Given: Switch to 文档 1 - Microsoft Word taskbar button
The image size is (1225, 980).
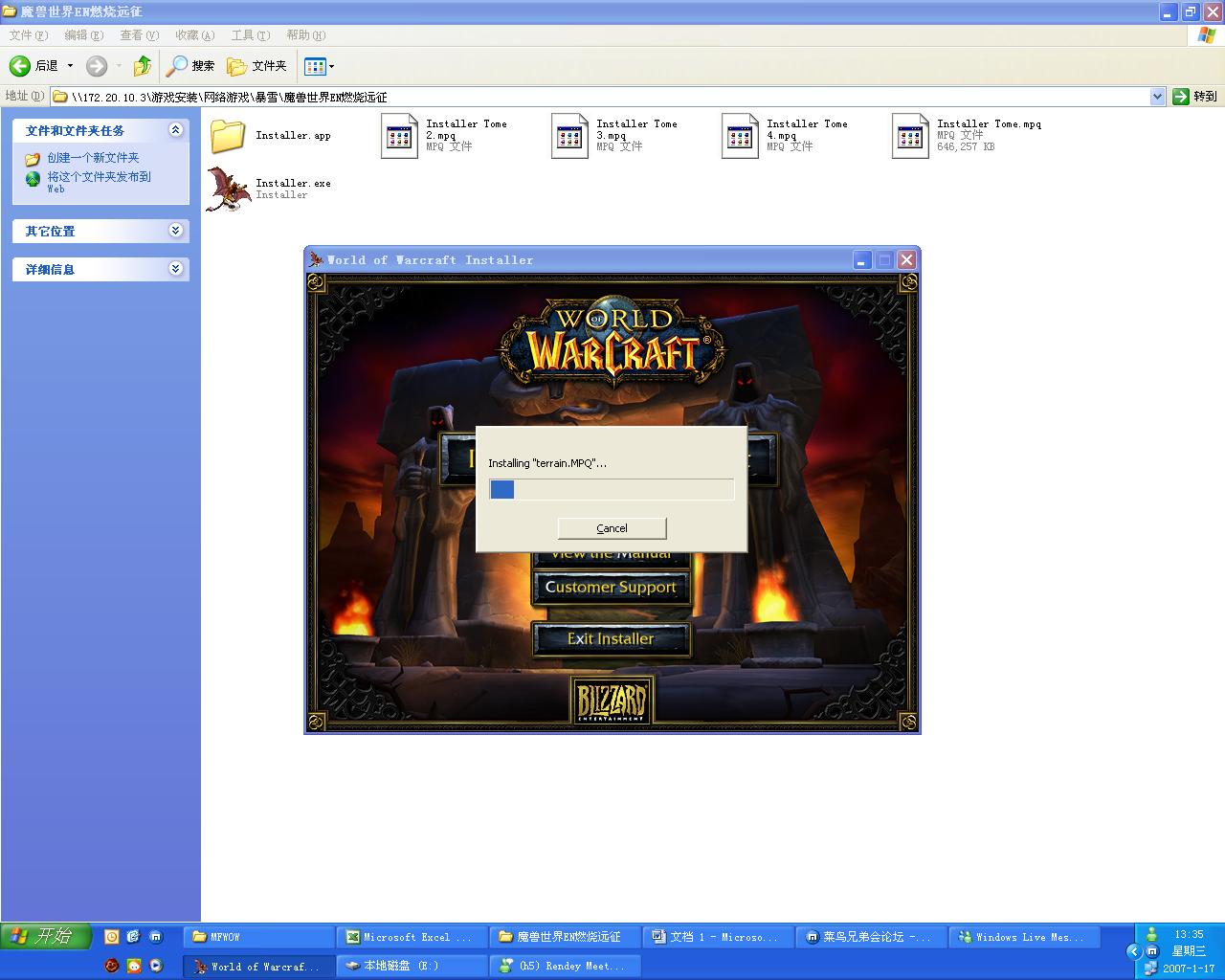Looking at the screenshot, I should pos(718,937).
